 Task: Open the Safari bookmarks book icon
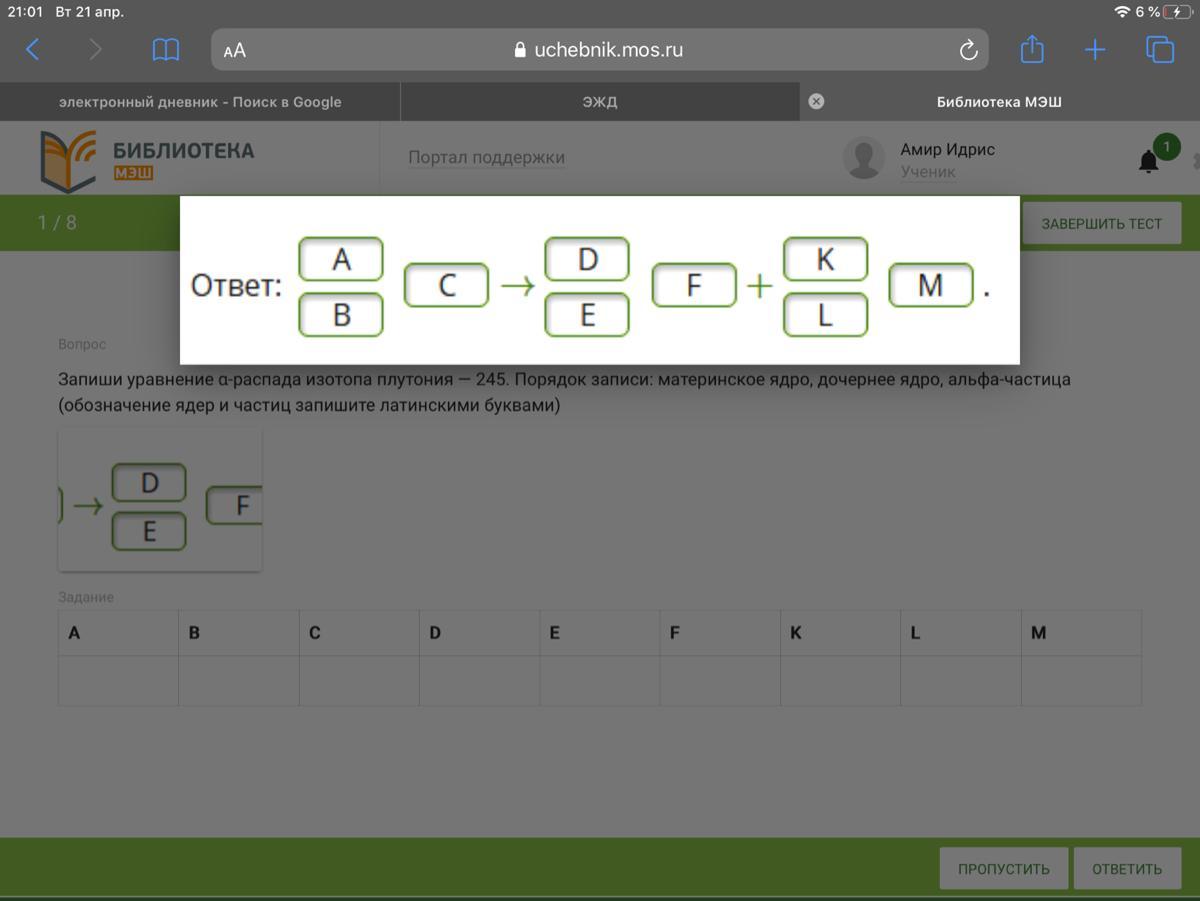166,50
